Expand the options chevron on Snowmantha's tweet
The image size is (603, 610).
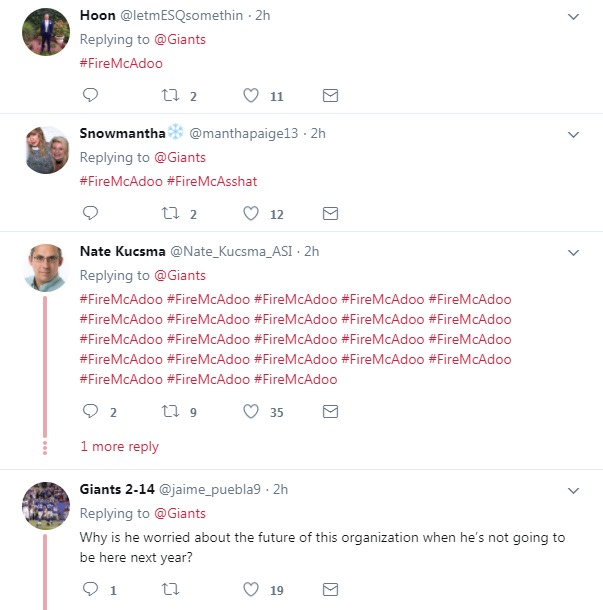(574, 134)
